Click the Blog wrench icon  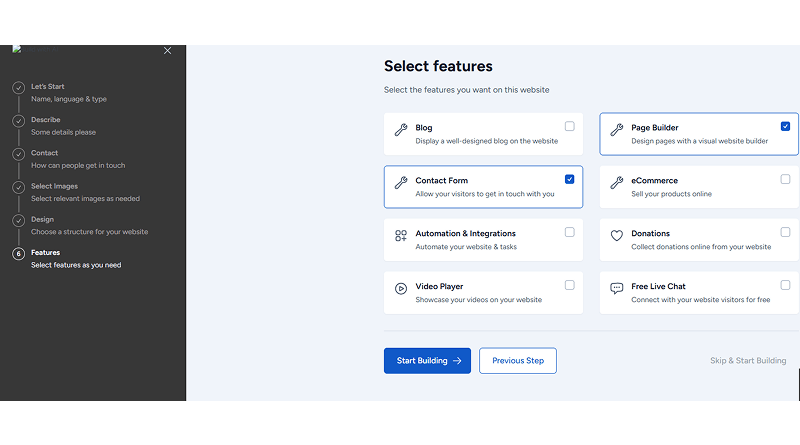(401, 130)
